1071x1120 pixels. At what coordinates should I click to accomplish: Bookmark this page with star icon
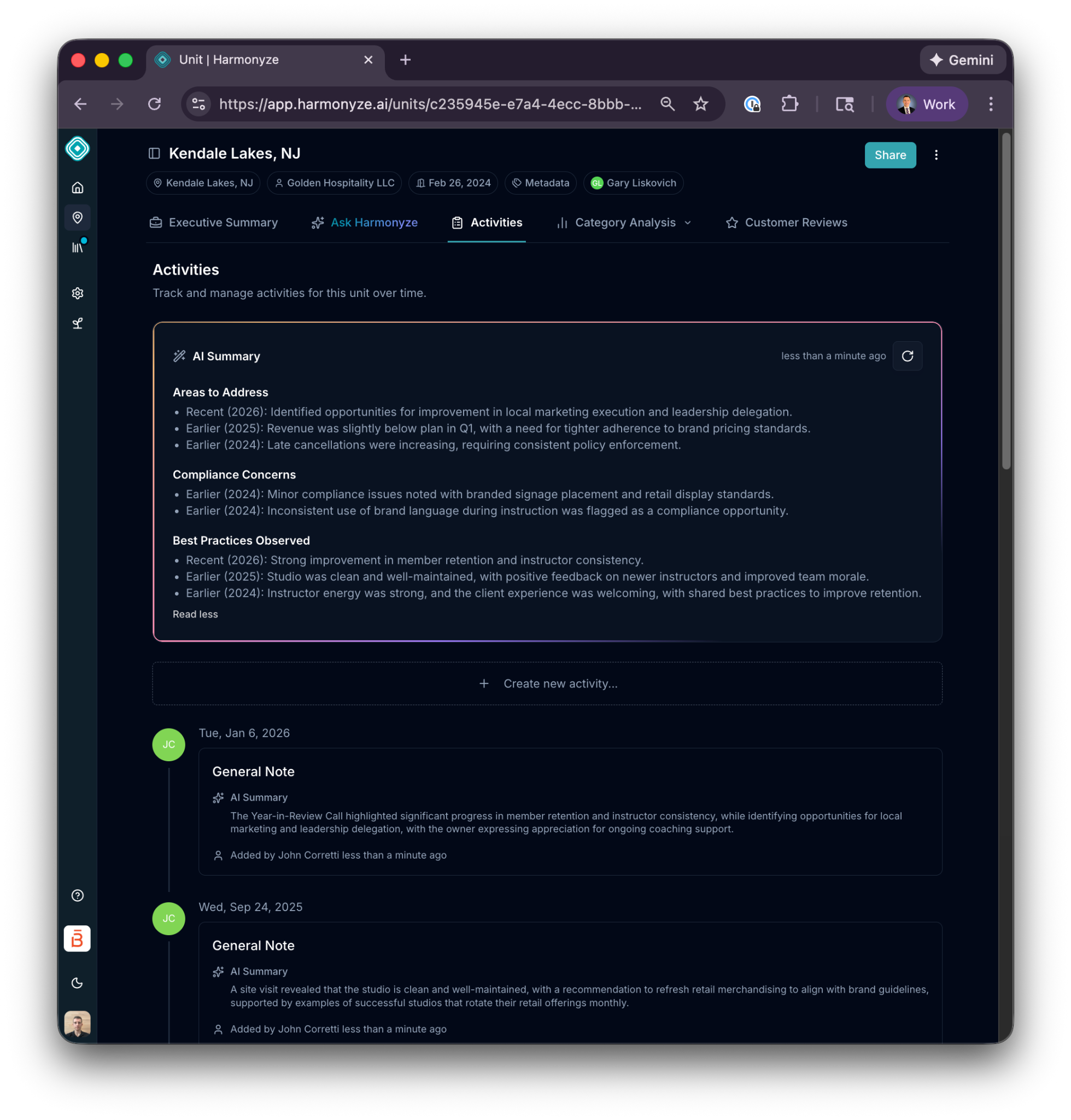[700, 104]
